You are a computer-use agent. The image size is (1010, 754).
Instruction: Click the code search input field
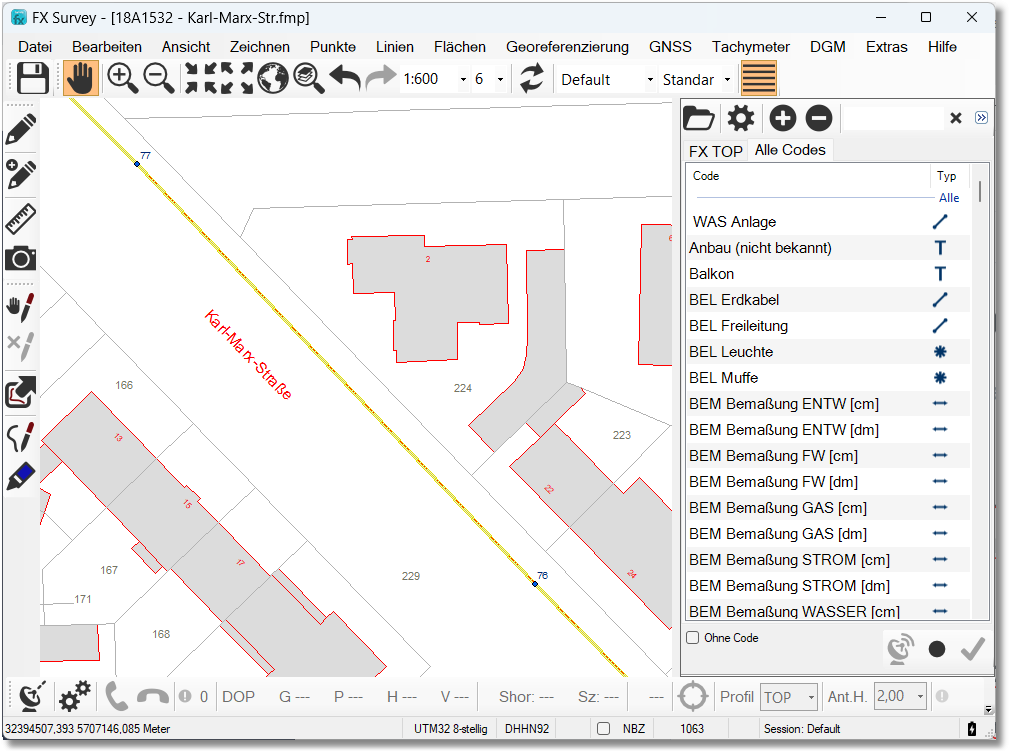coord(892,118)
